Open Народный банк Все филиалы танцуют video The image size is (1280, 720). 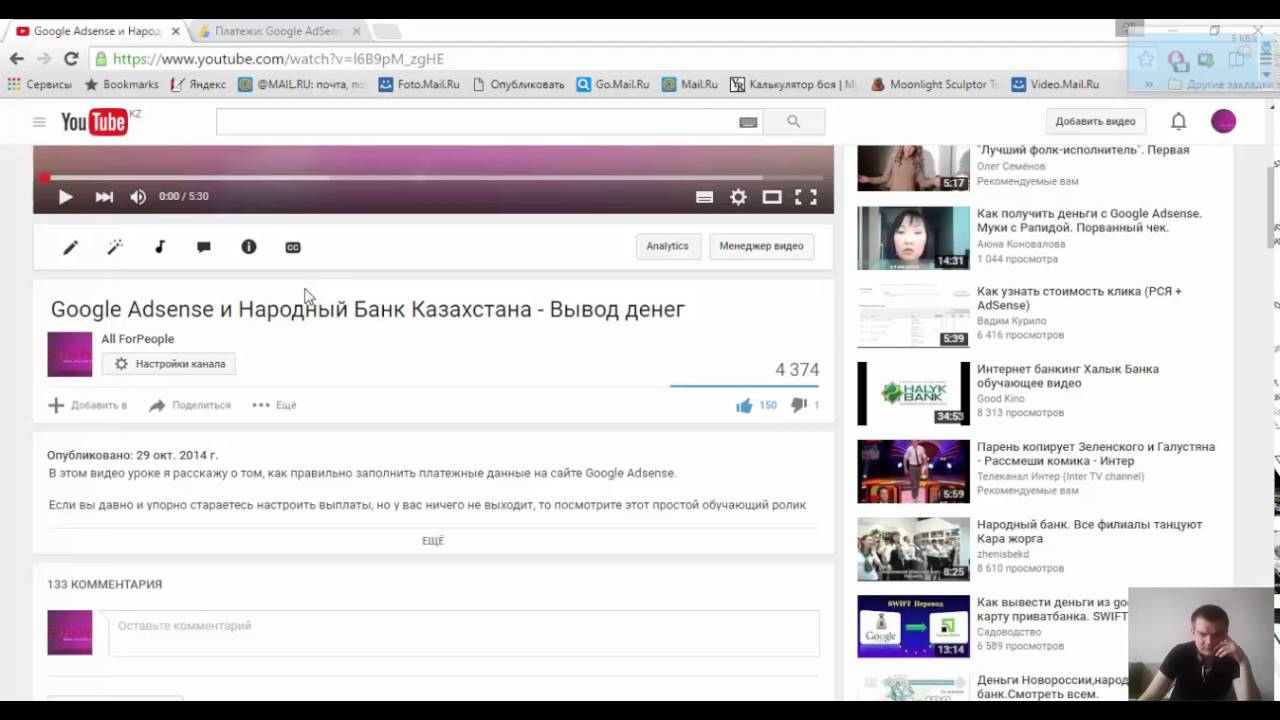click(x=1089, y=531)
